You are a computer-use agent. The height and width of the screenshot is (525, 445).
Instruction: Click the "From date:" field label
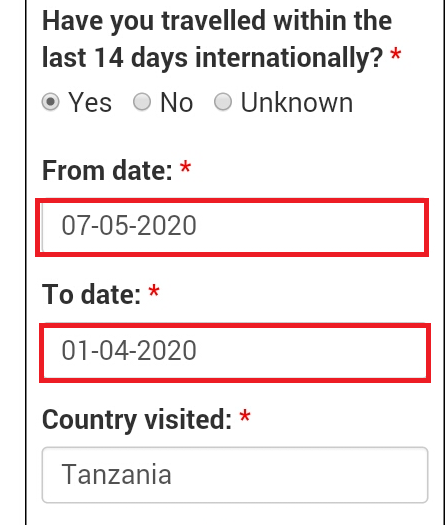107,171
